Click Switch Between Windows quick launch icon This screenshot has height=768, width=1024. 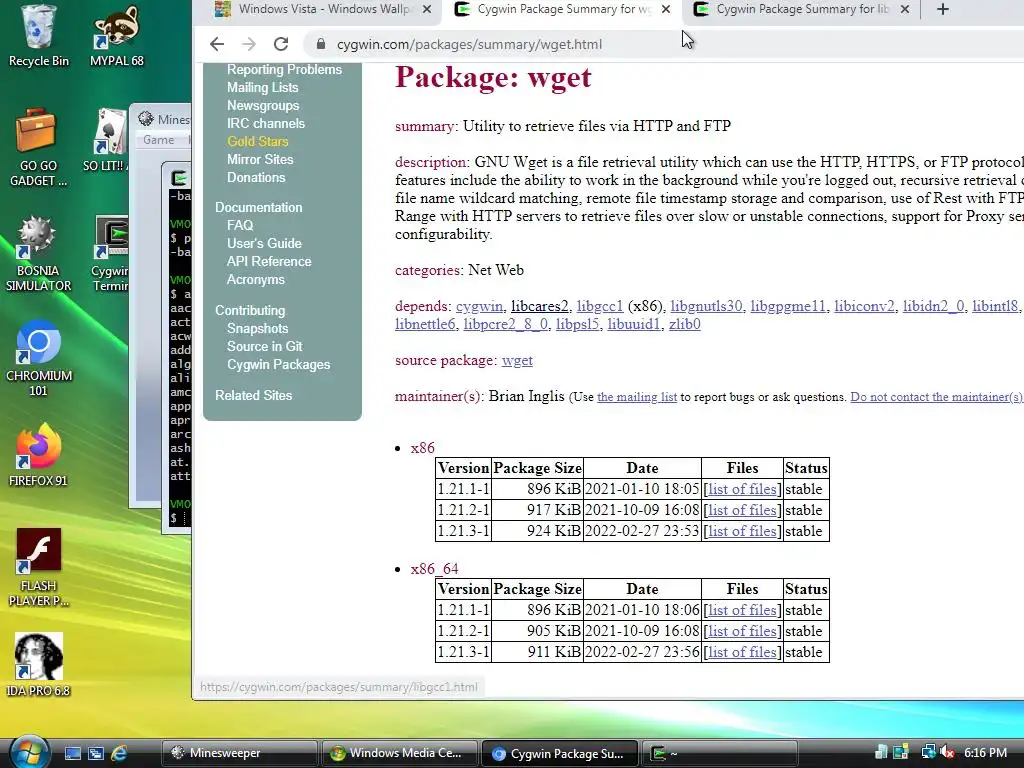tap(96, 753)
